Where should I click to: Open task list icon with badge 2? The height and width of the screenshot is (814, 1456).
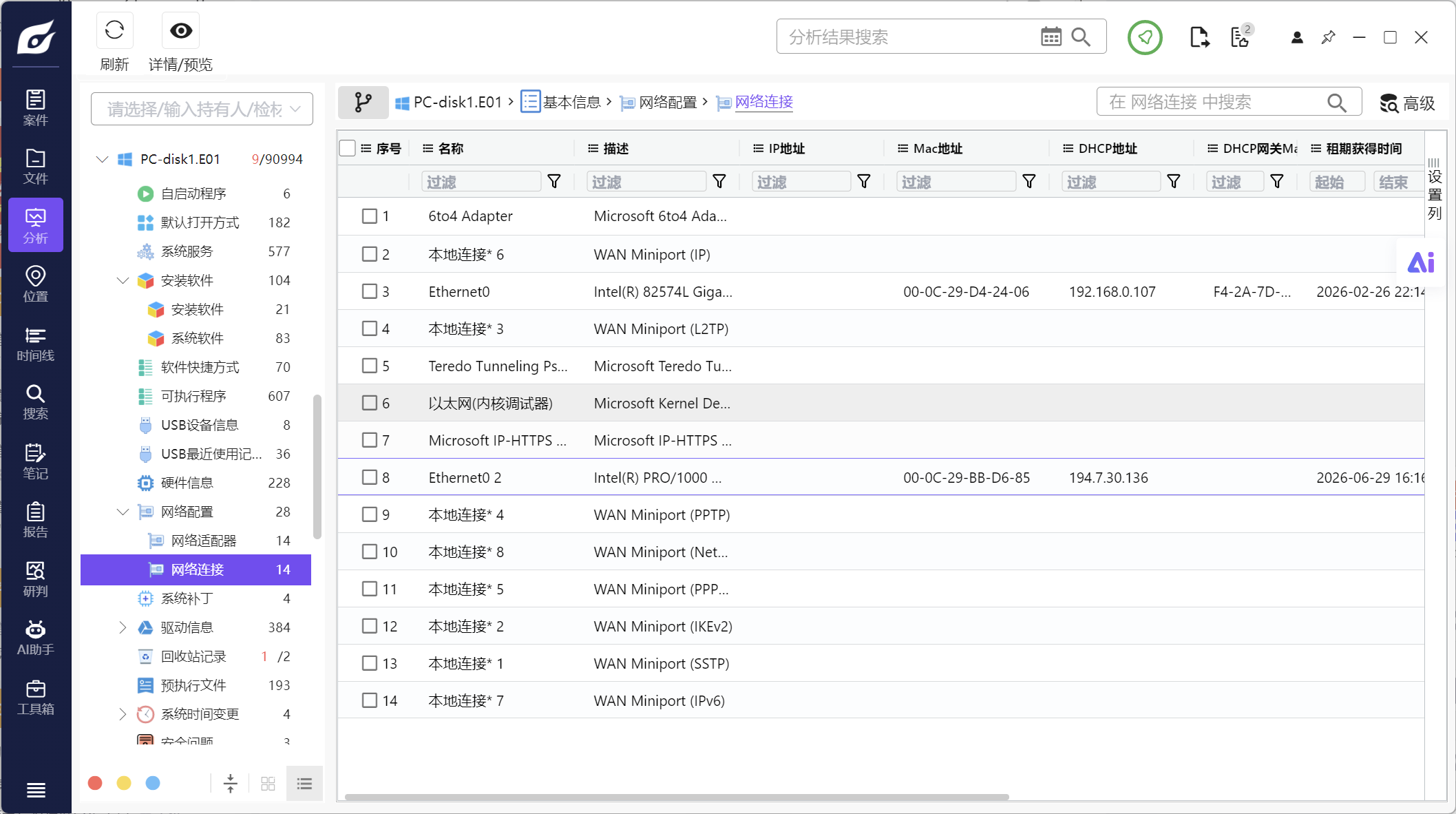[x=1241, y=37]
